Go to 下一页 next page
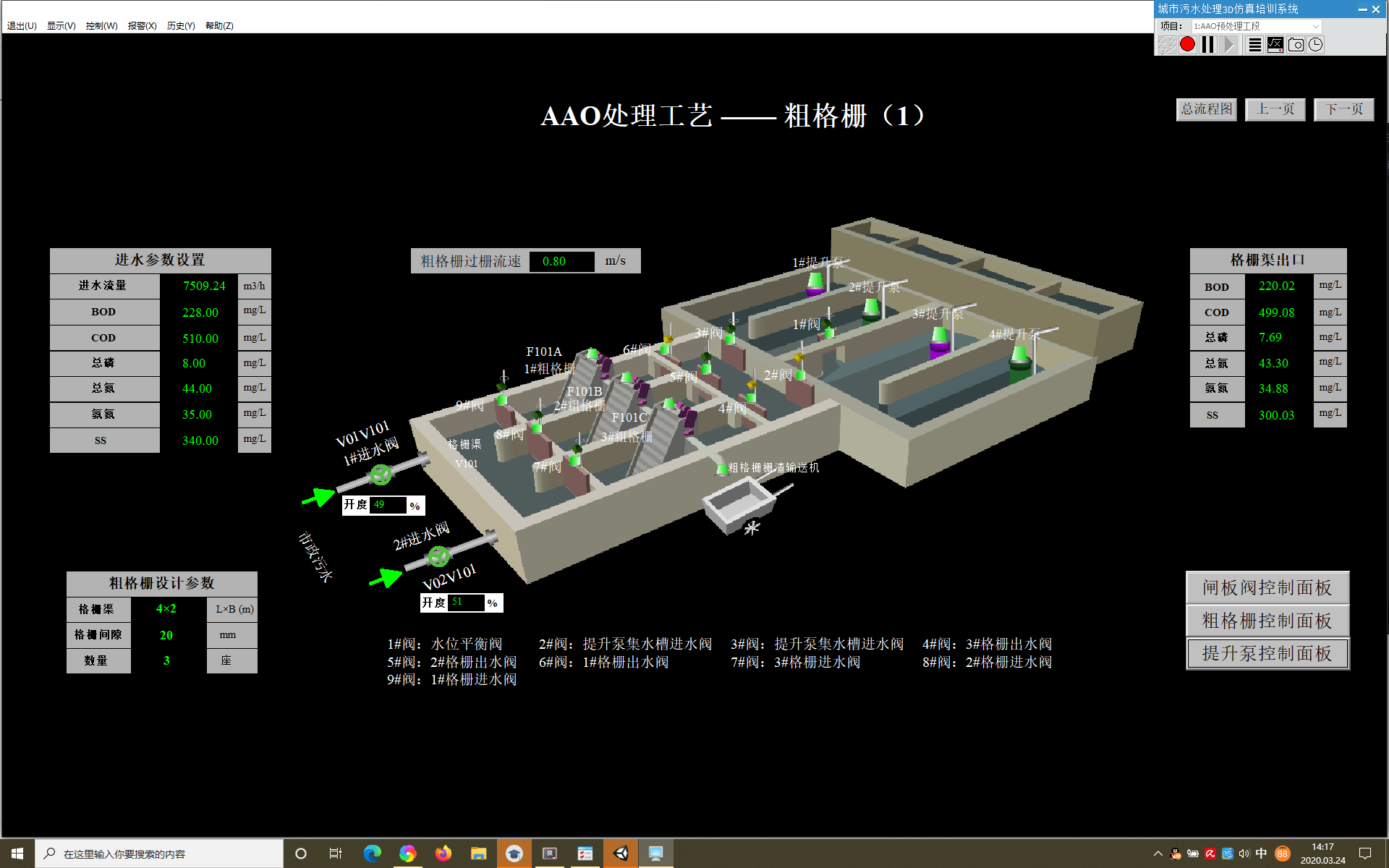1389x868 pixels. click(x=1343, y=109)
